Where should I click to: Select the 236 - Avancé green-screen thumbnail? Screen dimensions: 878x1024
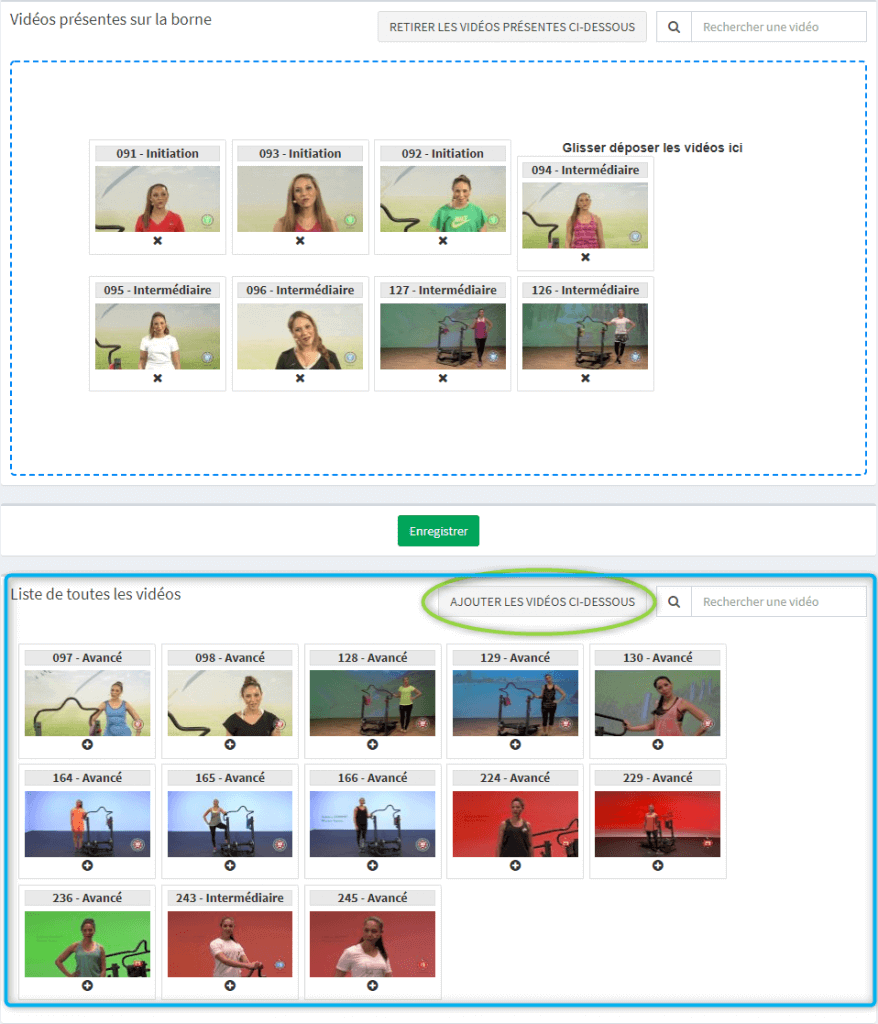[x=87, y=944]
